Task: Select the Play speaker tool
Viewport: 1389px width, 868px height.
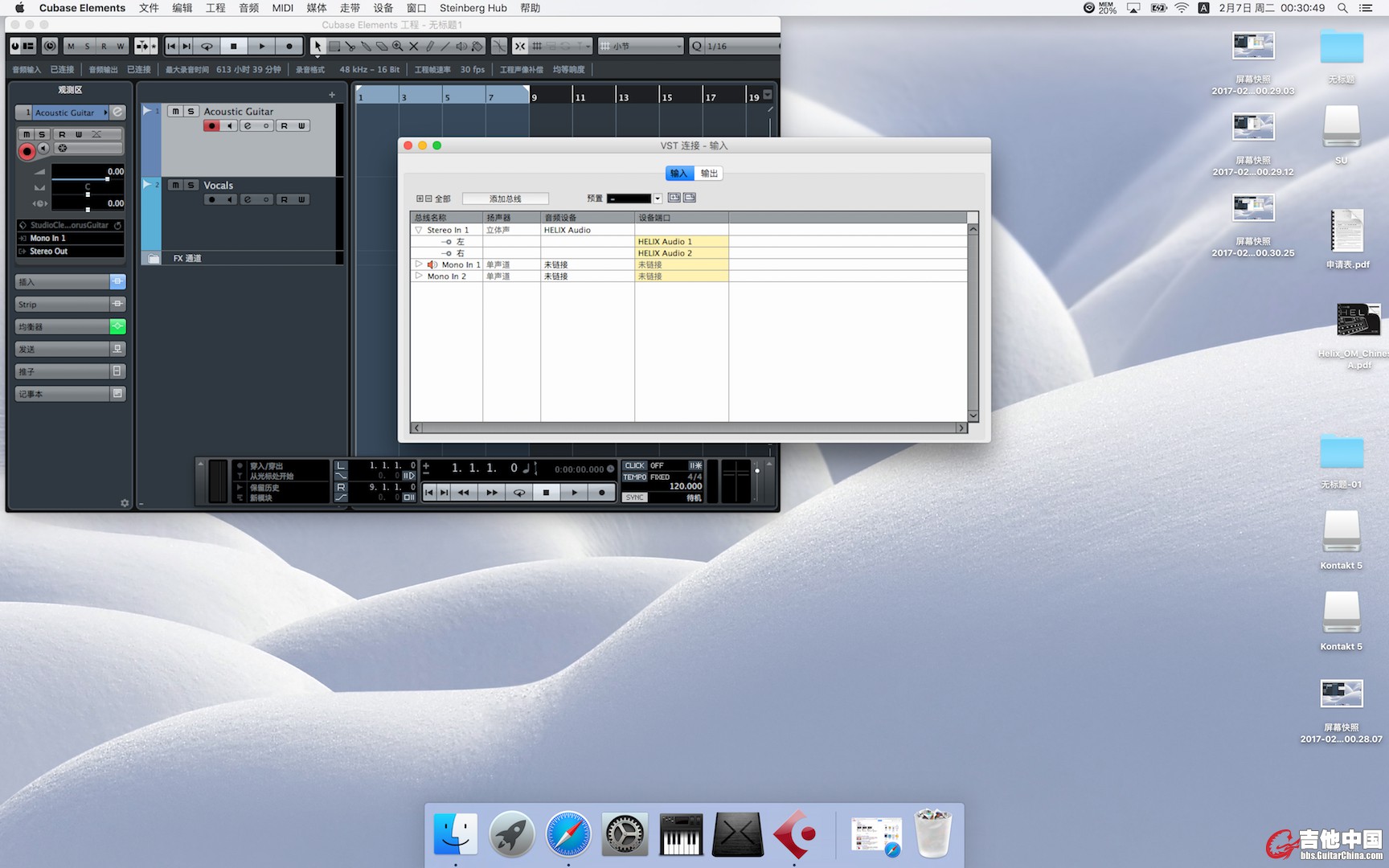Action: 461,47
